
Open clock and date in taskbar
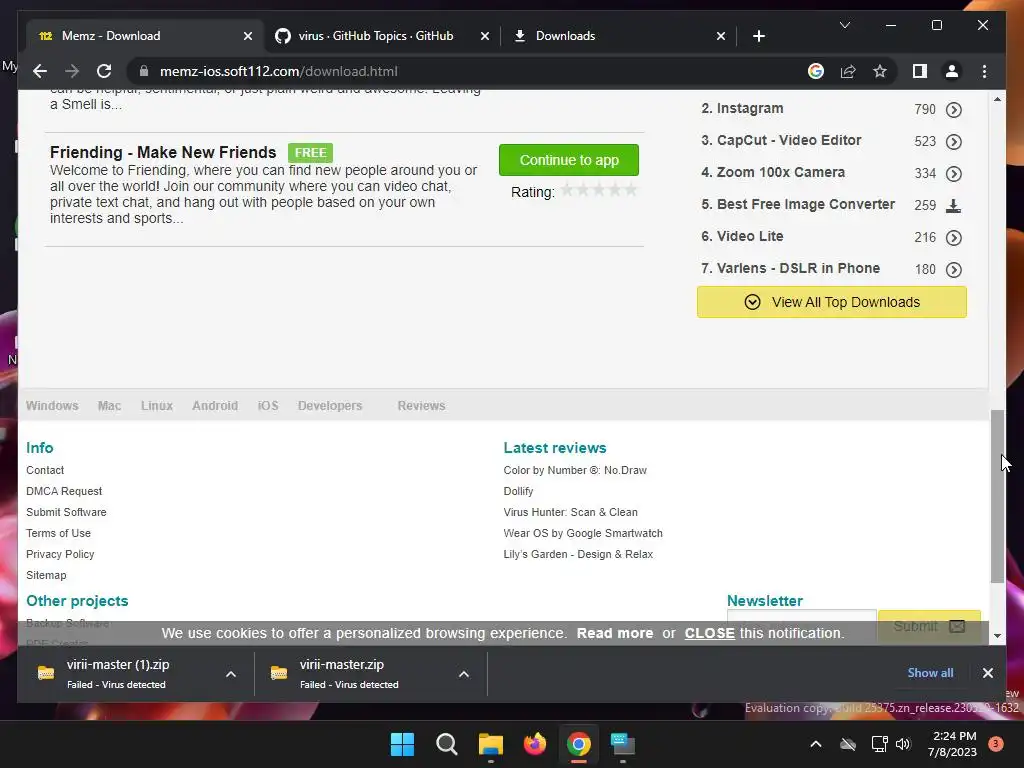(953, 744)
